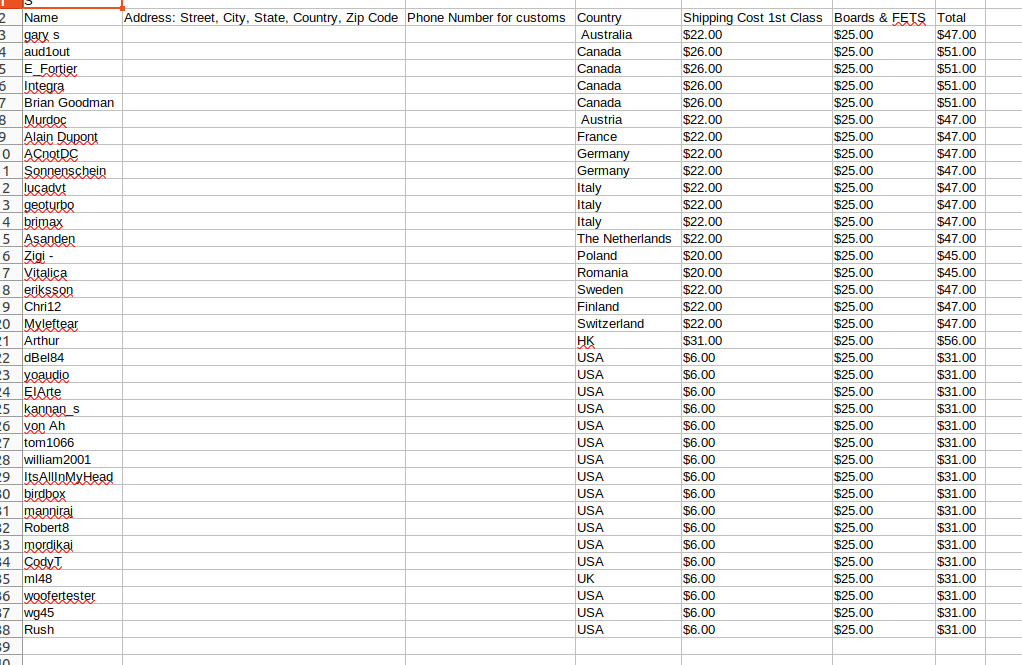This screenshot has width=1022, height=665.
Task: Select the $20.00 shipping cell for Poland
Action: [x=757, y=256]
